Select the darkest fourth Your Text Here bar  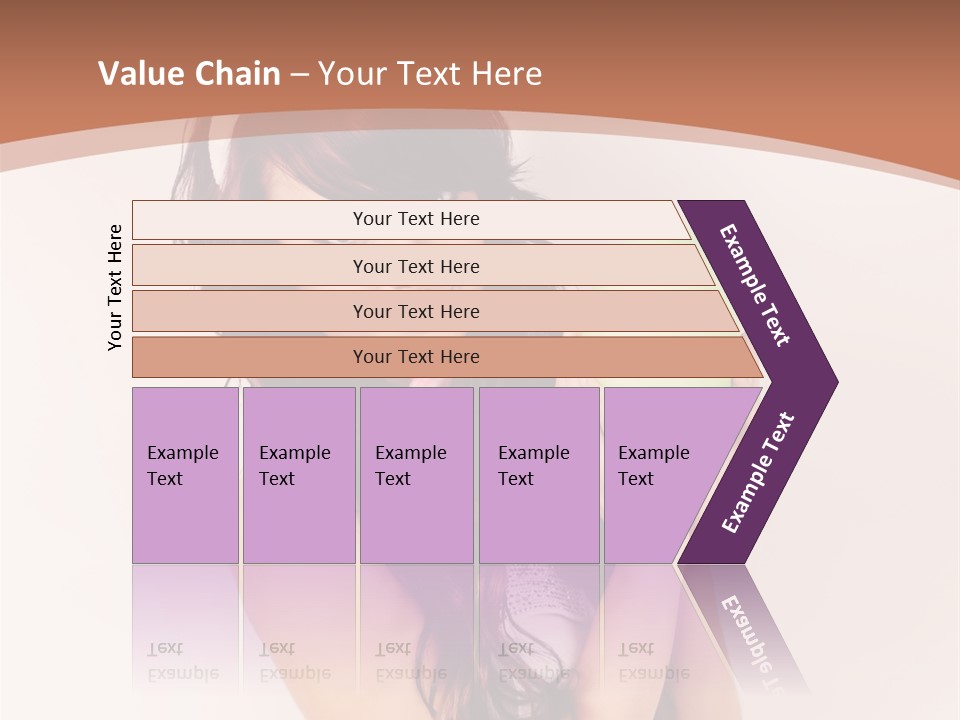(447, 357)
